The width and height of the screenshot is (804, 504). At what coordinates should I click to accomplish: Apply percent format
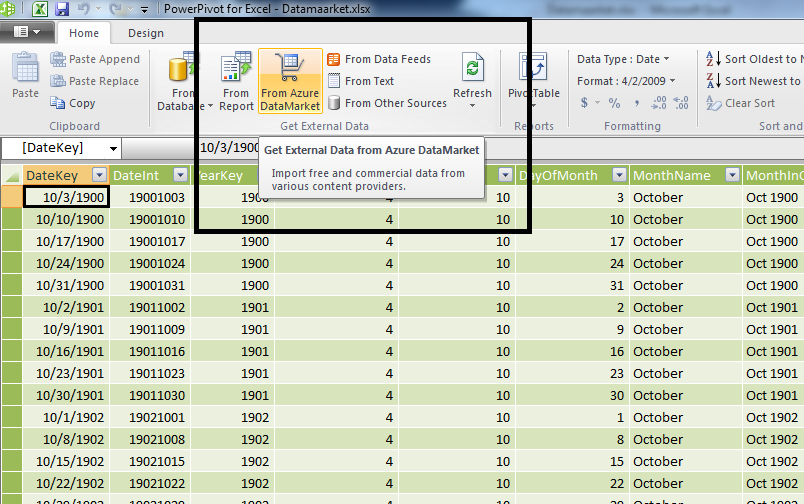point(614,103)
